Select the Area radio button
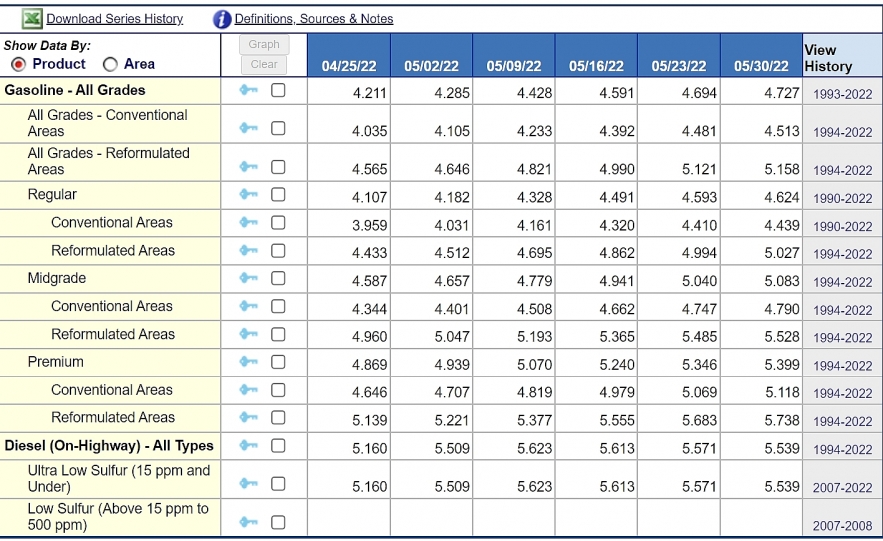 click(110, 64)
